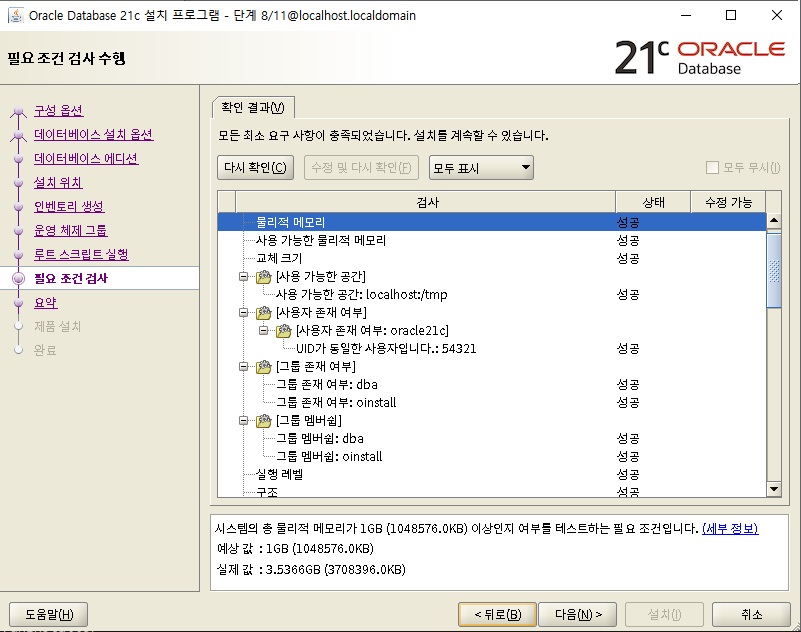The image size is (801, 632).
Task: Click the step bullet for 필요 조건 검사
Action: (18, 278)
